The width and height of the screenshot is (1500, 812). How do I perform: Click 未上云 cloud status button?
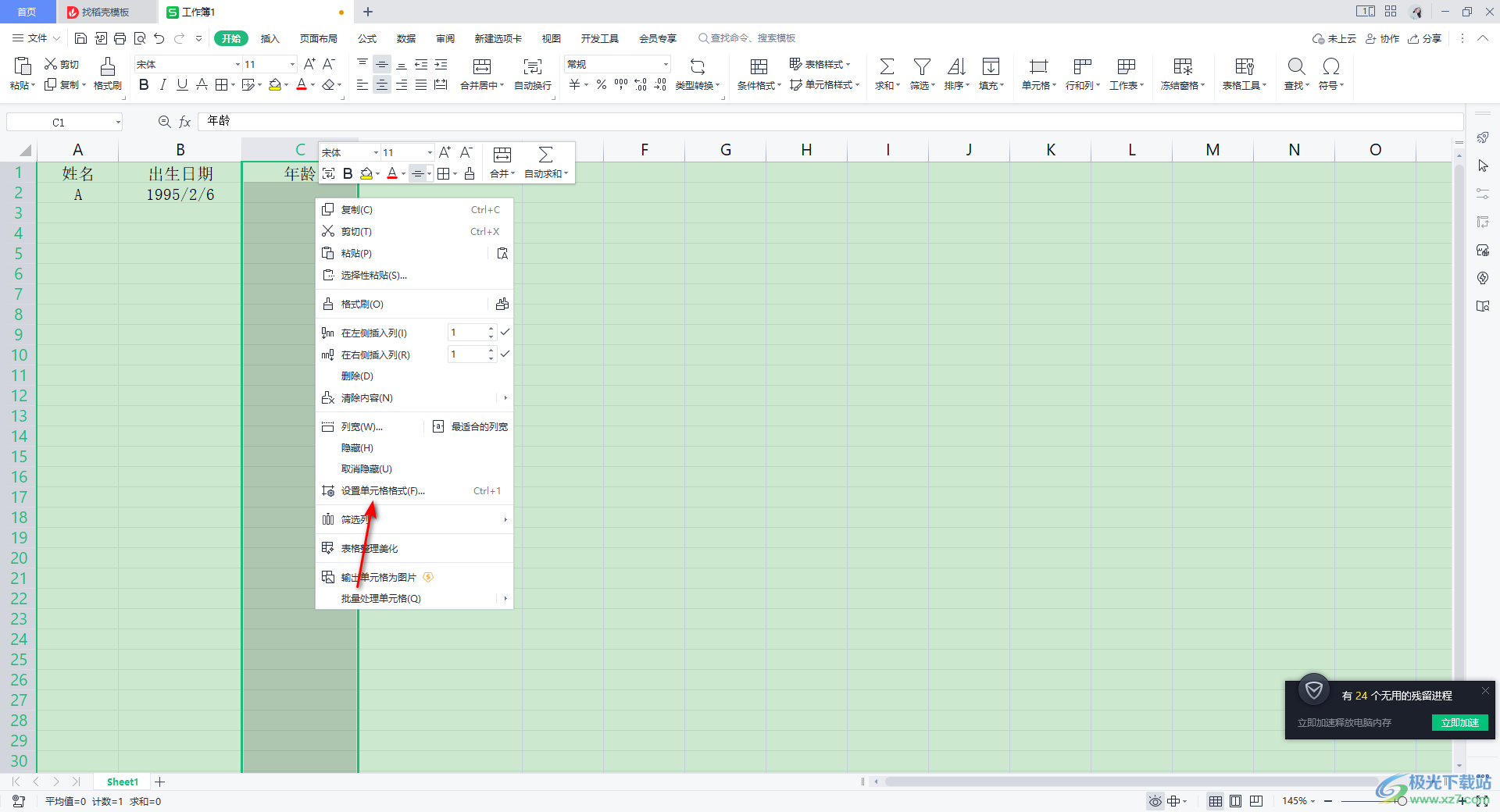coord(1334,38)
